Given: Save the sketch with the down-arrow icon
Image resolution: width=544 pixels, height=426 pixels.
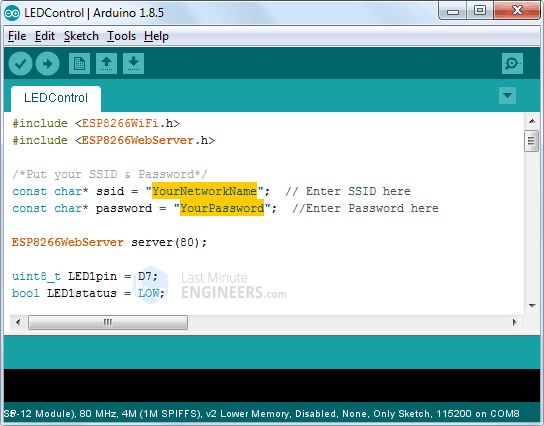Looking at the screenshot, I should click(134, 63).
